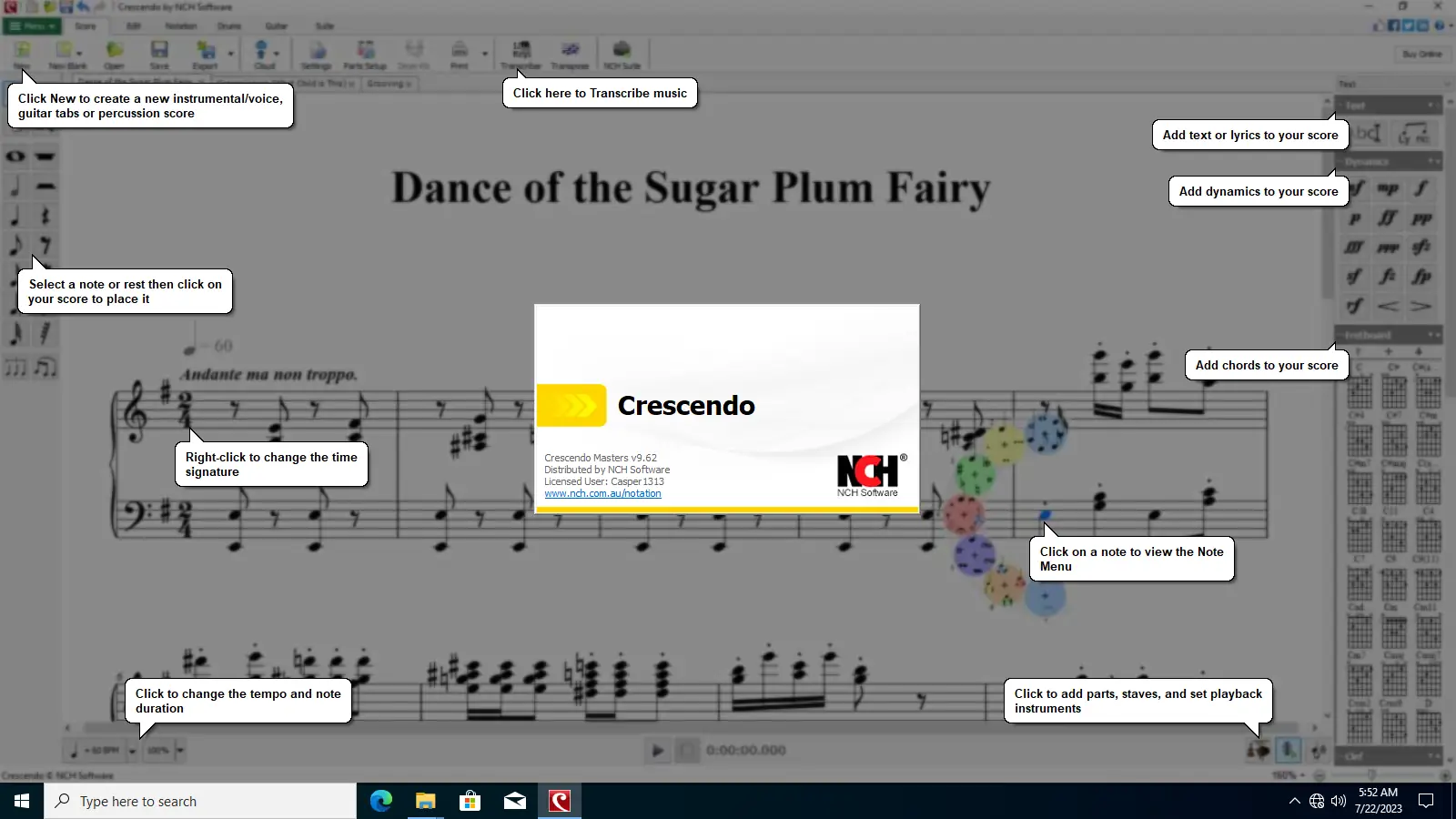Click the Cloud toolbar icon

pos(263,53)
